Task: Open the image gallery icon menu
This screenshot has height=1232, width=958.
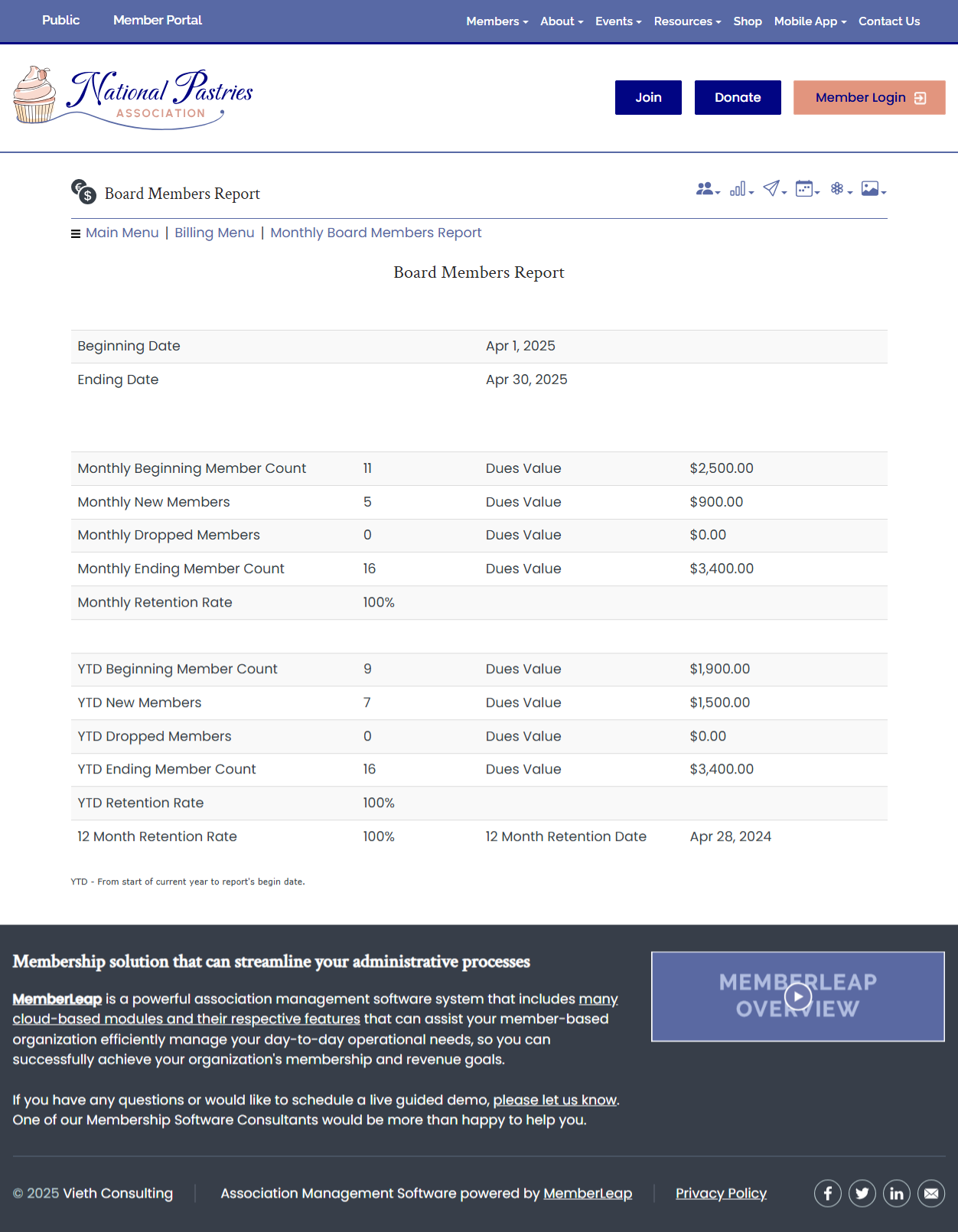Action: coord(873,189)
